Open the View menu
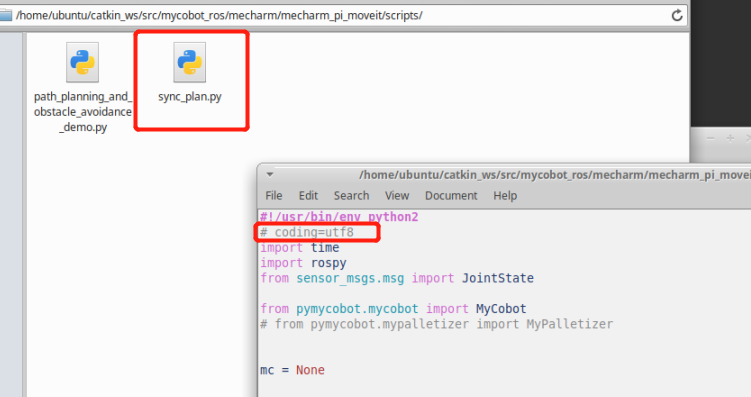Image resolution: width=751 pixels, height=397 pixels. [397, 195]
